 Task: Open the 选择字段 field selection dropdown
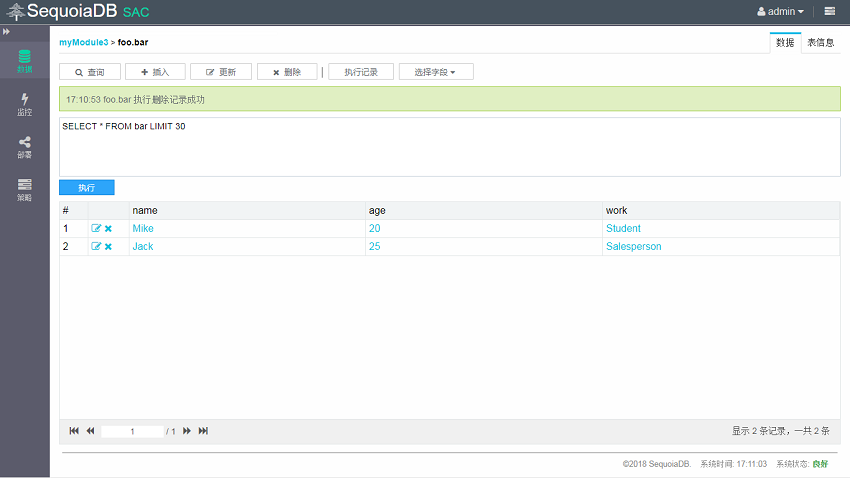point(435,72)
